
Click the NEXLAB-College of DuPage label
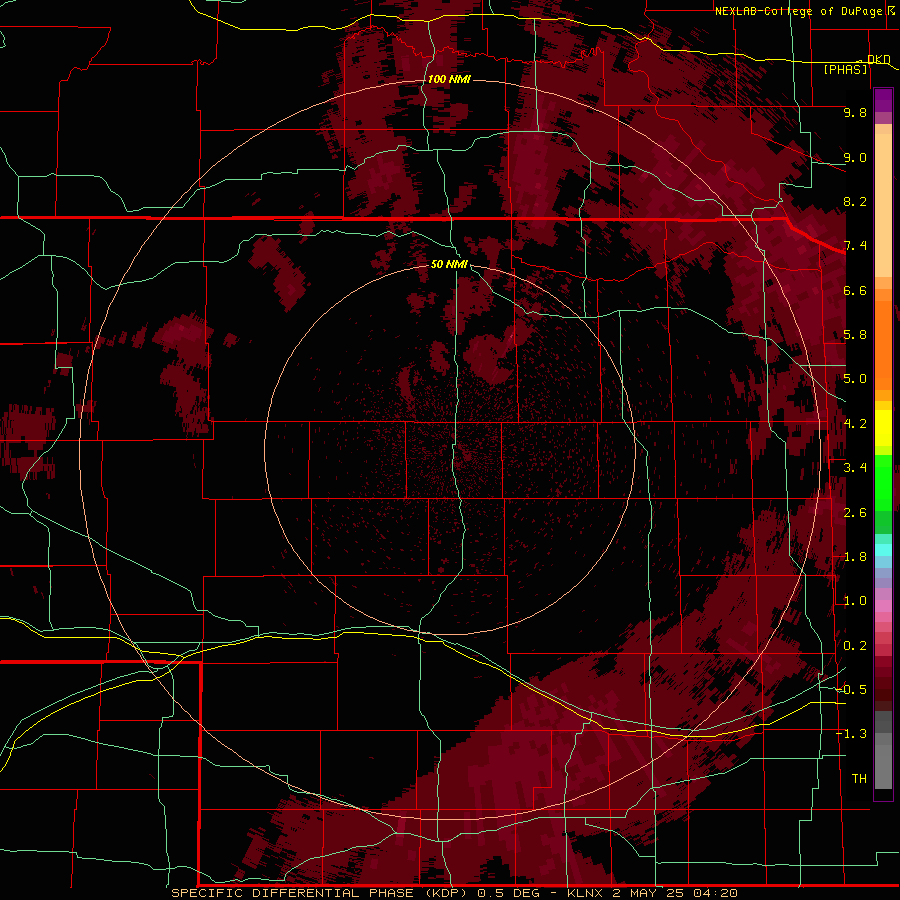point(799,11)
